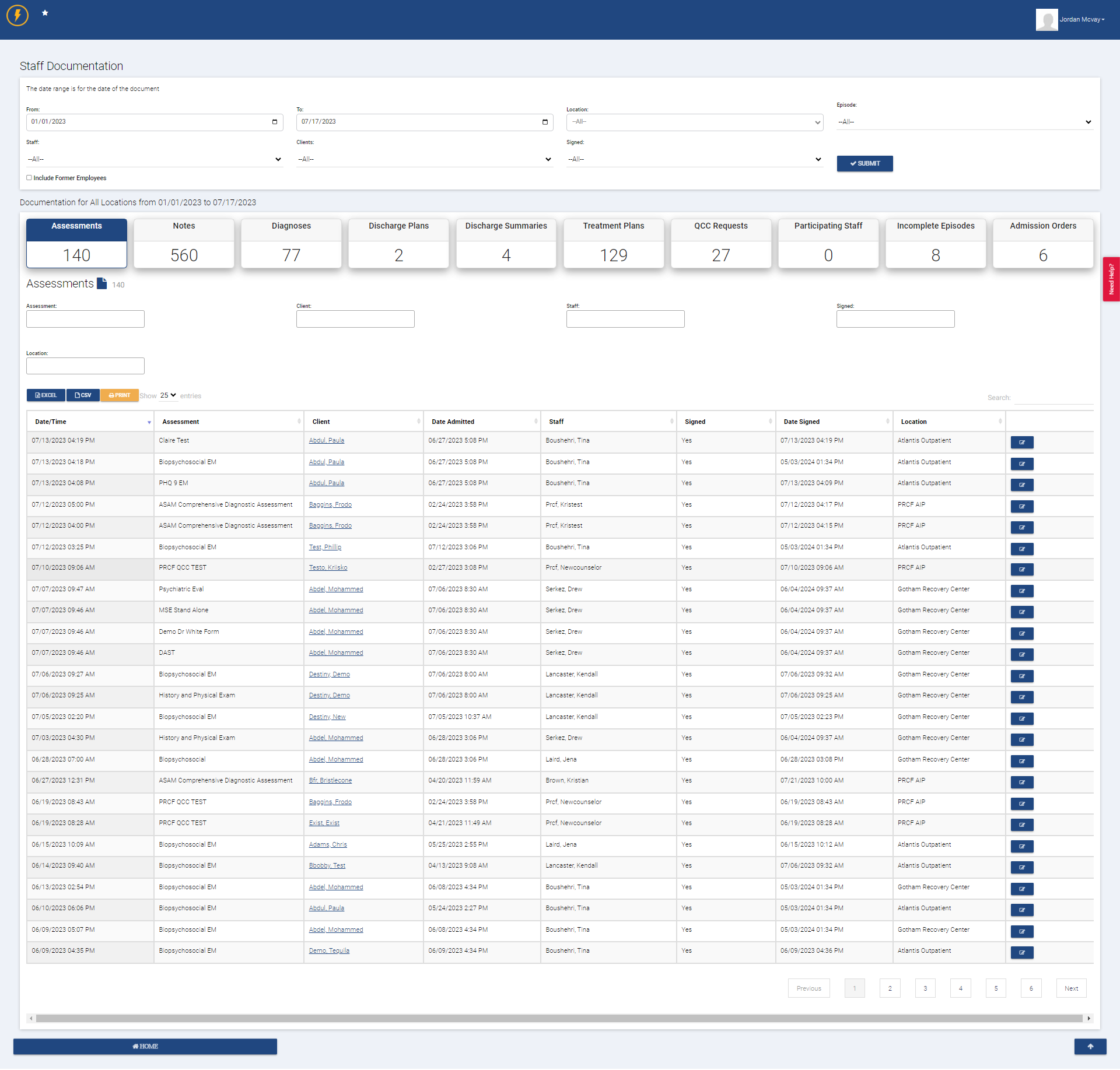
Task: Open the Jordan Mcvay user menu
Action: (1082, 20)
